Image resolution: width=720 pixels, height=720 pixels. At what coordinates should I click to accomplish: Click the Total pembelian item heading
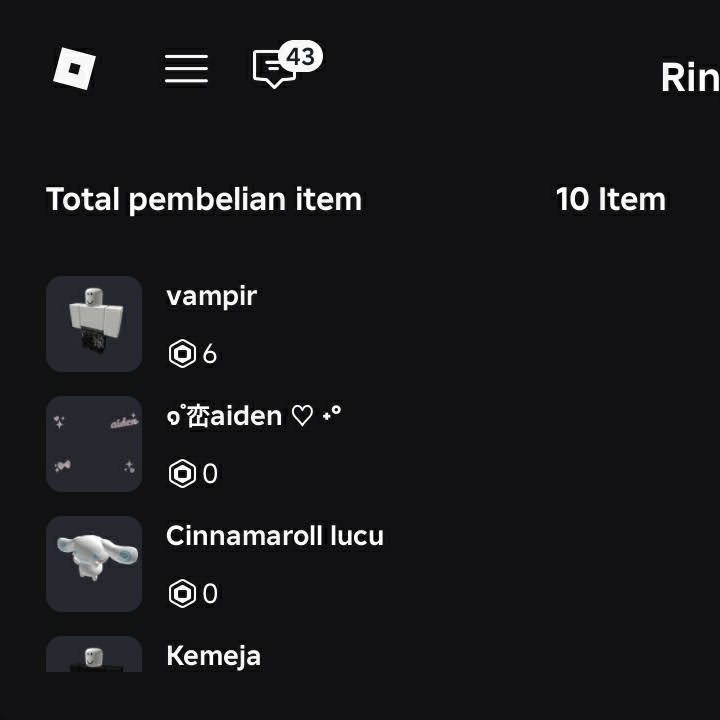click(204, 200)
